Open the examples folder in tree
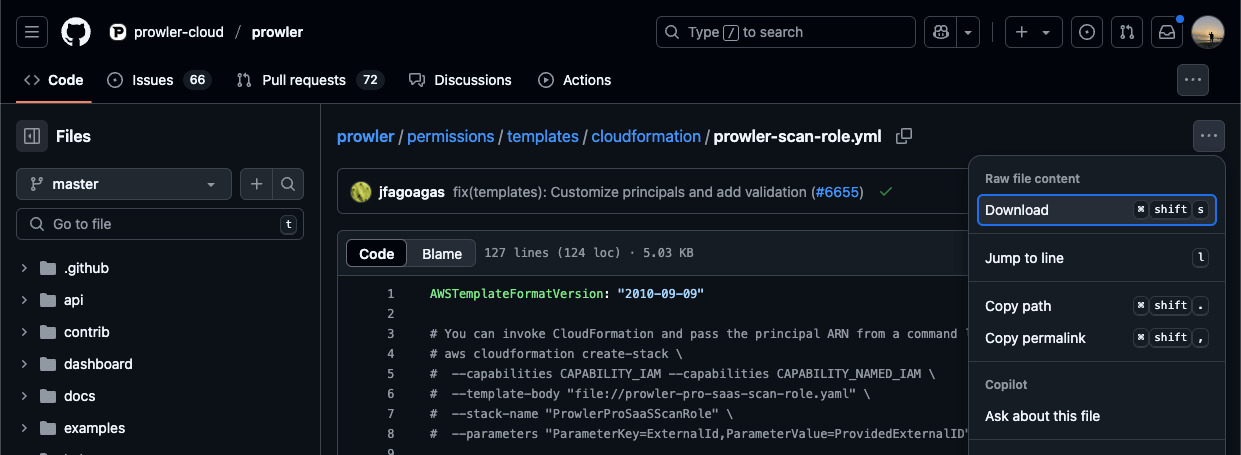Image resolution: width=1241 pixels, height=455 pixels. coord(95,428)
